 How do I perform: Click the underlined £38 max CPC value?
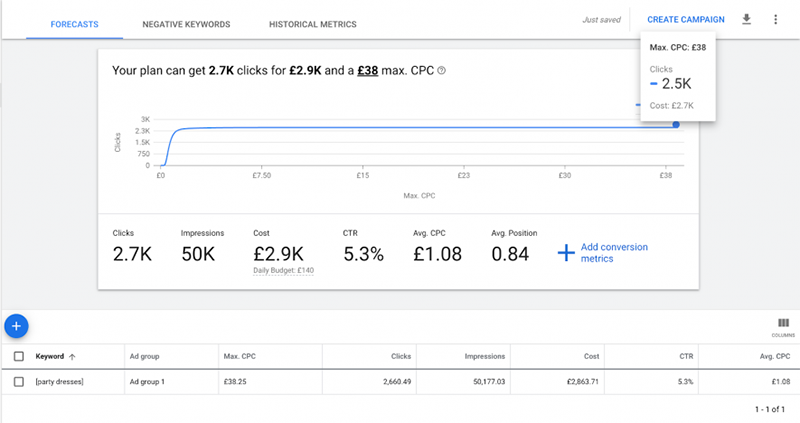pos(367,70)
